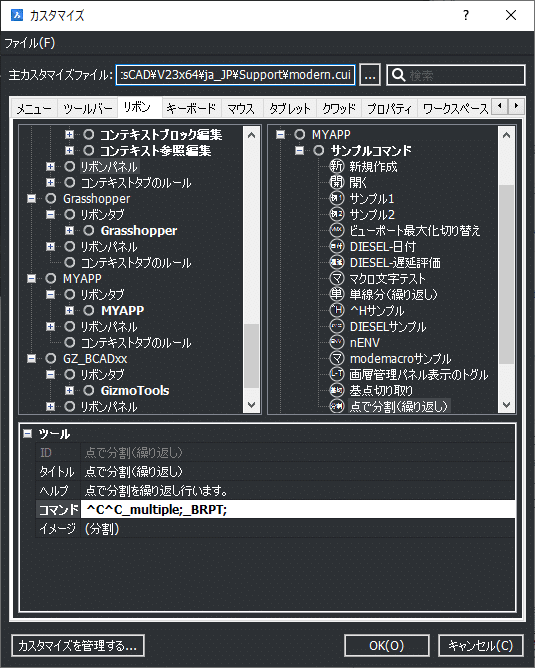Expand the bold MYAPP ribbon tab node

69,310
